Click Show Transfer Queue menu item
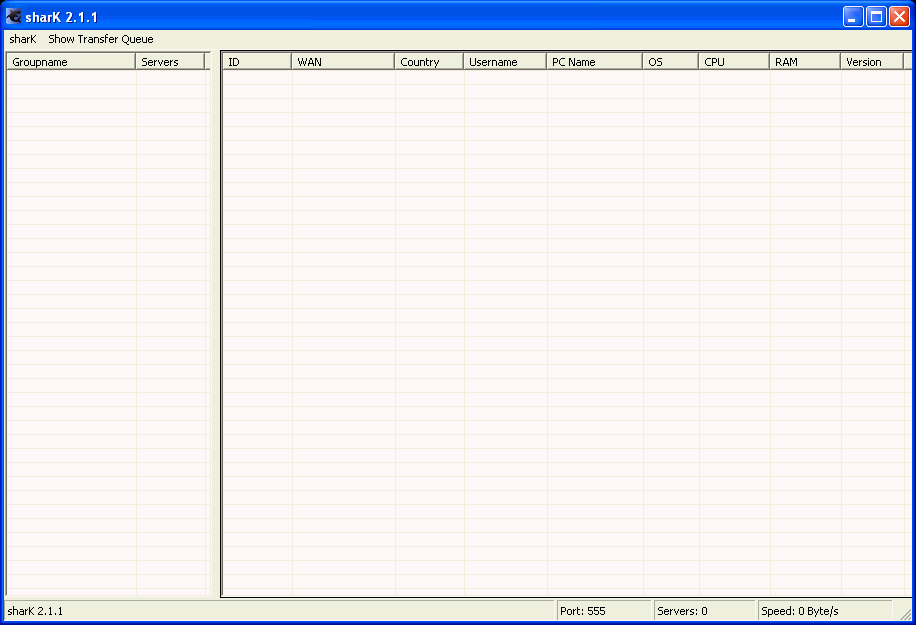916x625 pixels. coord(100,39)
